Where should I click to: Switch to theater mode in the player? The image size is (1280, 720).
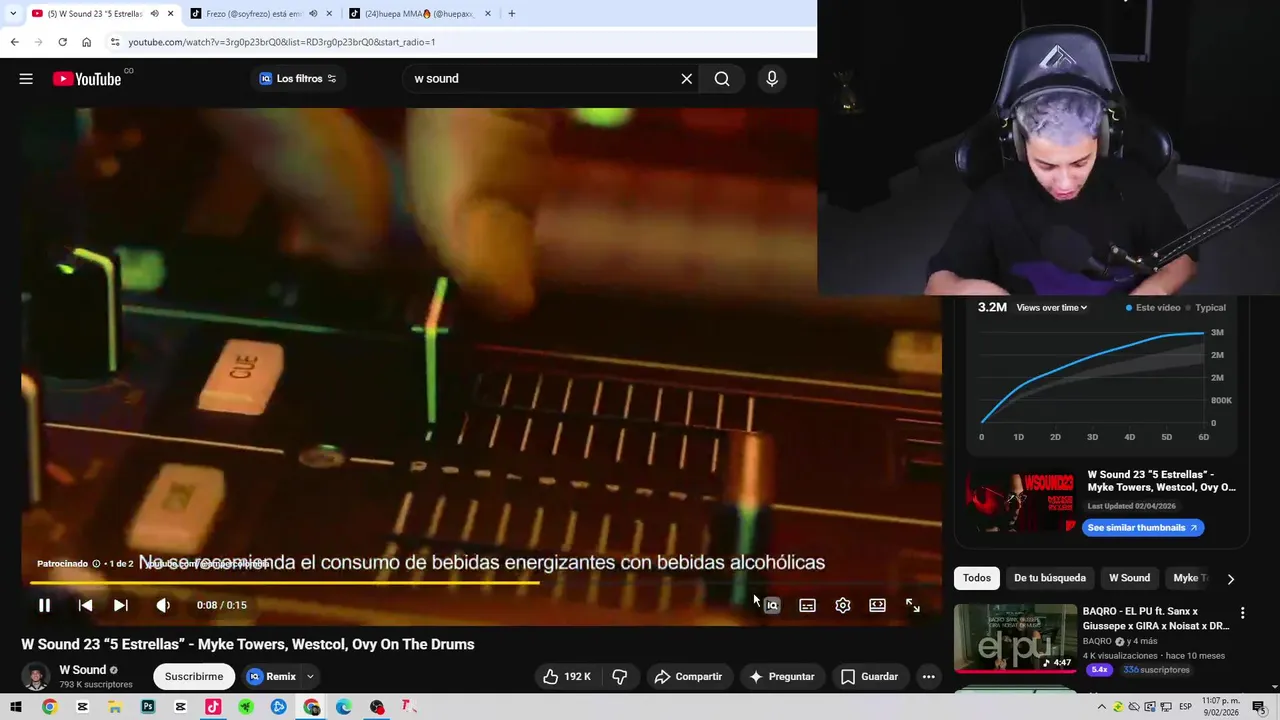[x=877, y=605]
